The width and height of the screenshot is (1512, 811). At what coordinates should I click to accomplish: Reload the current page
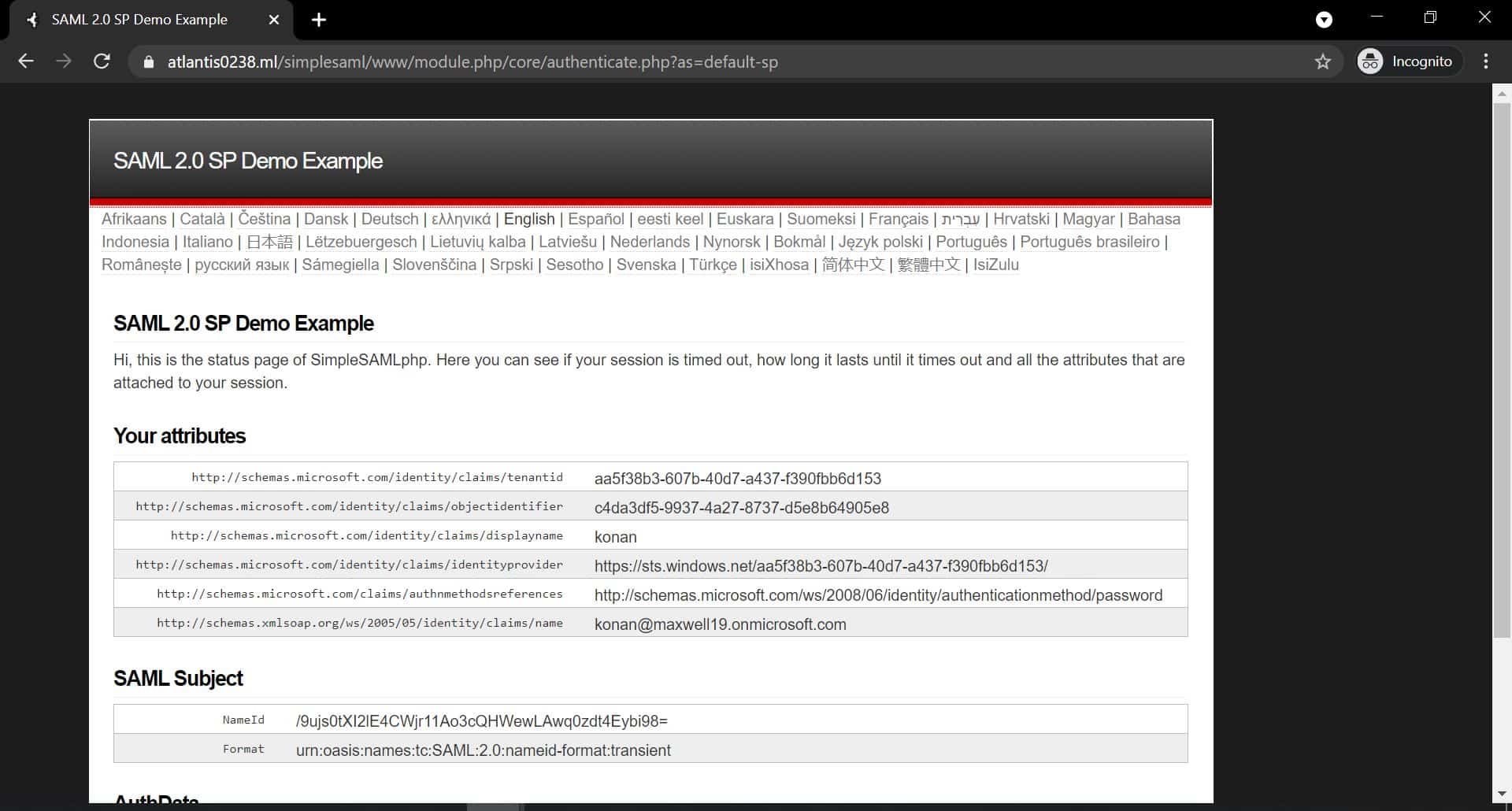[102, 61]
